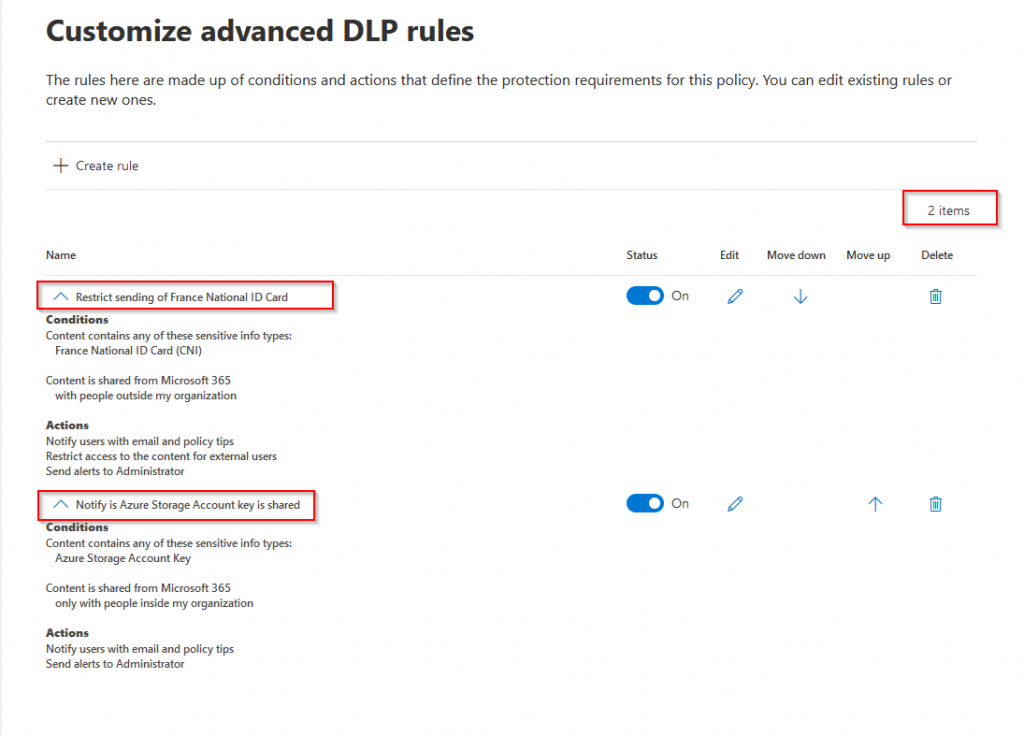Turn off the France rule status toggle
The height and width of the screenshot is (736, 1024).
point(645,296)
